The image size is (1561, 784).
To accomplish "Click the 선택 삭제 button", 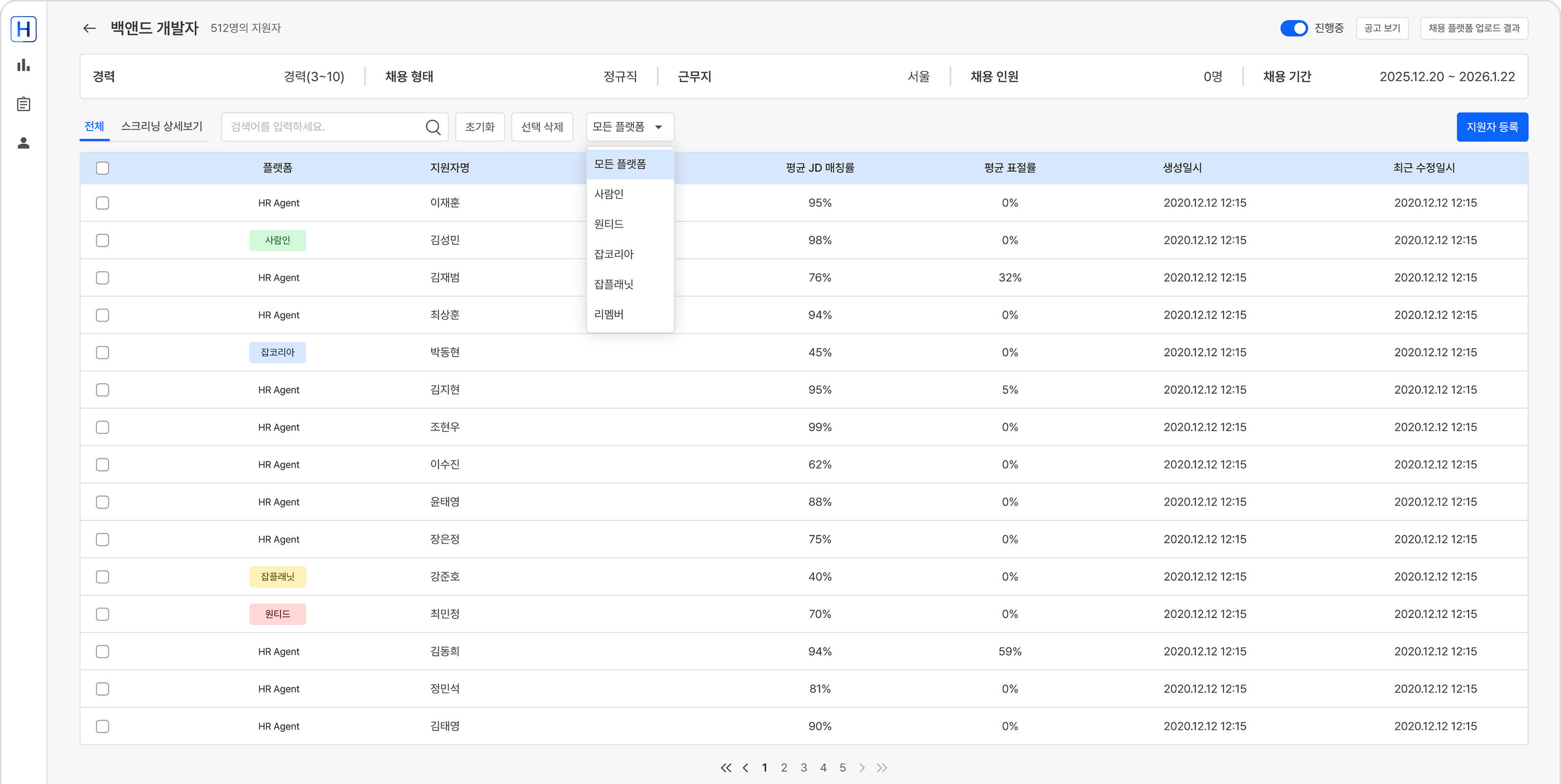I will pos(542,127).
